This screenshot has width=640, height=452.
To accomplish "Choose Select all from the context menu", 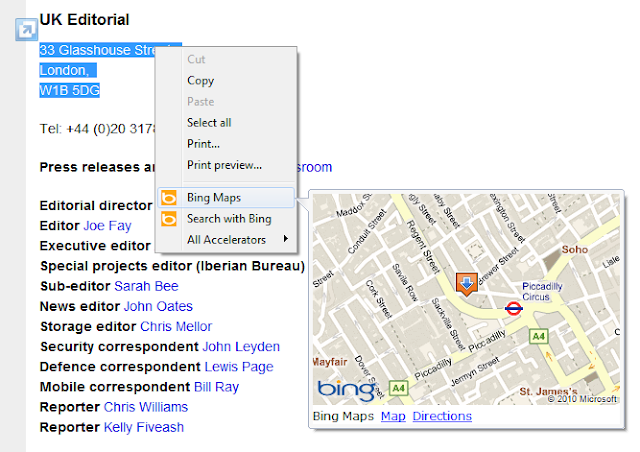I will tap(209, 122).
